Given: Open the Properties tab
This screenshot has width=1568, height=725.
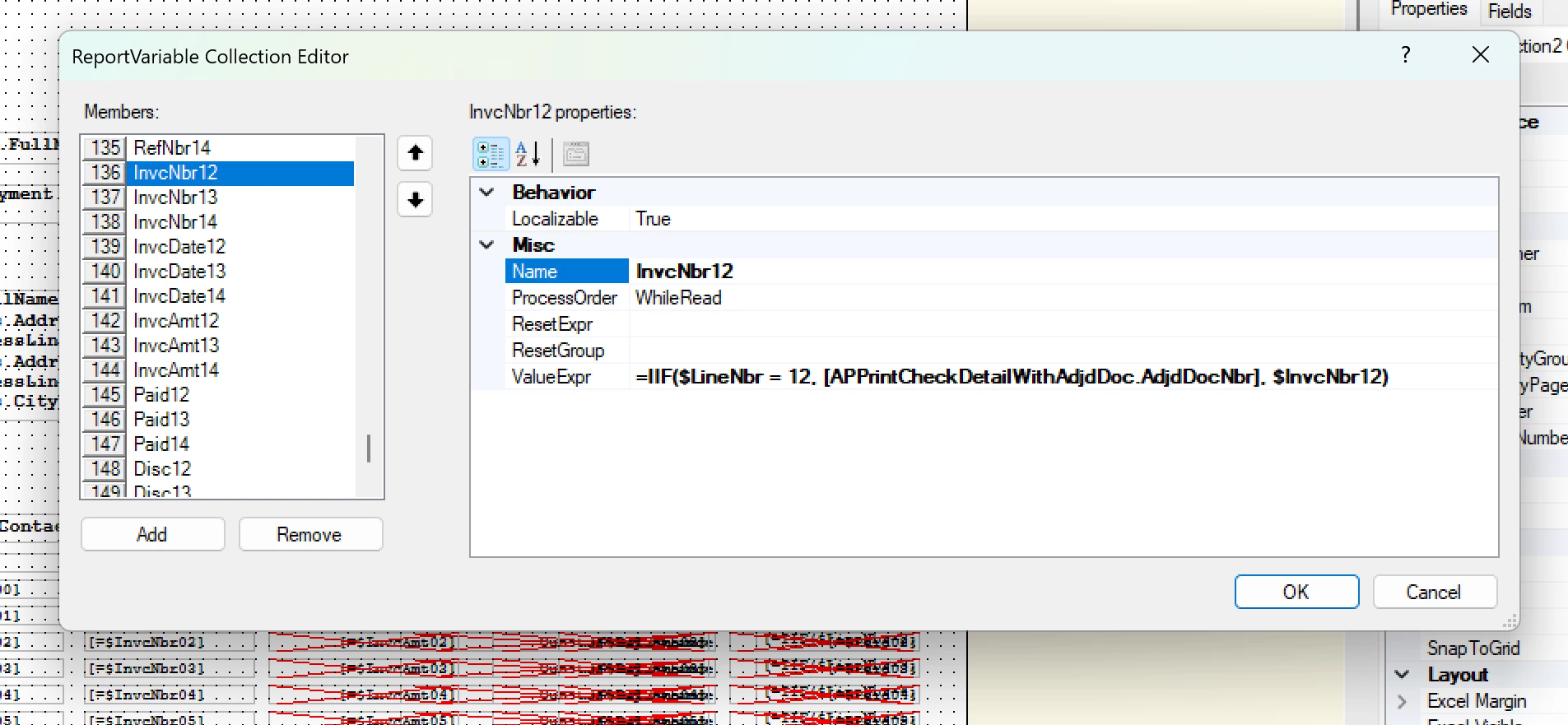Looking at the screenshot, I should [x=1429, y=10].
